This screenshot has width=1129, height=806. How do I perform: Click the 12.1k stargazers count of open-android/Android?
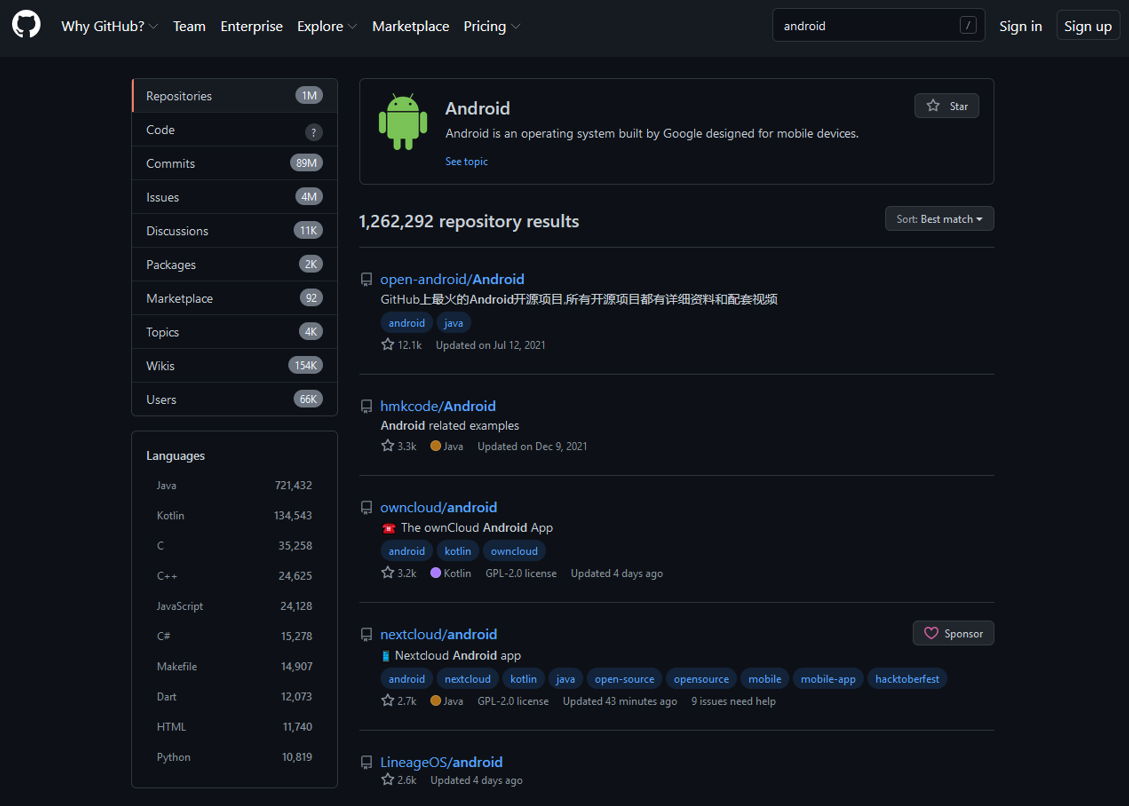pyautogui.click(x=402, y=345)
